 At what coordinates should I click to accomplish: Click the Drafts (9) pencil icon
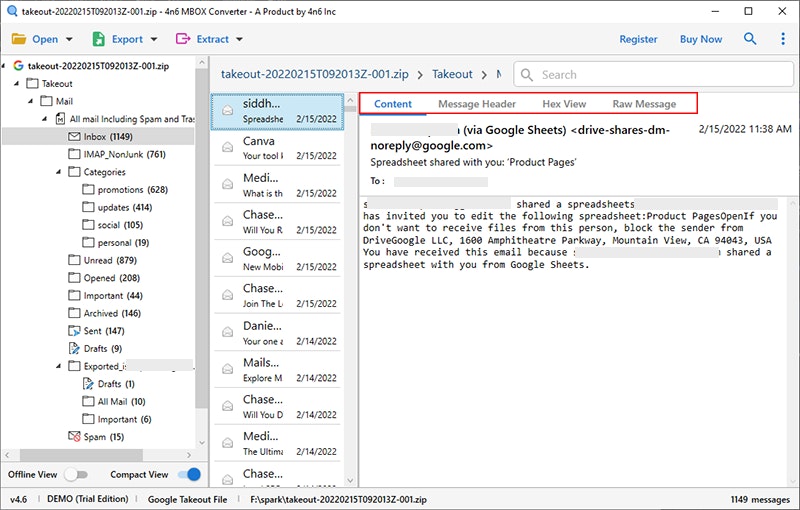coord(74,348)
